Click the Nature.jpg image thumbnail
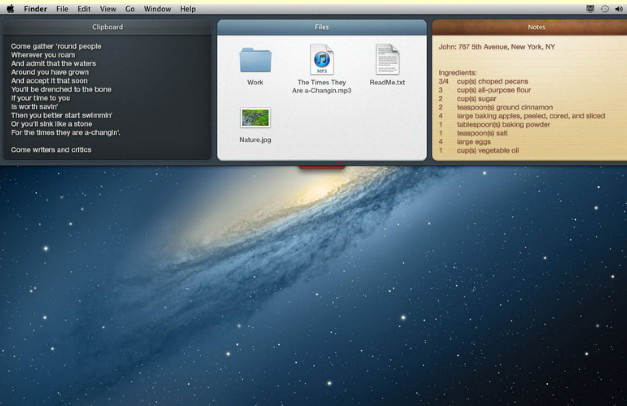627x406 pixels. coord(255,118)
